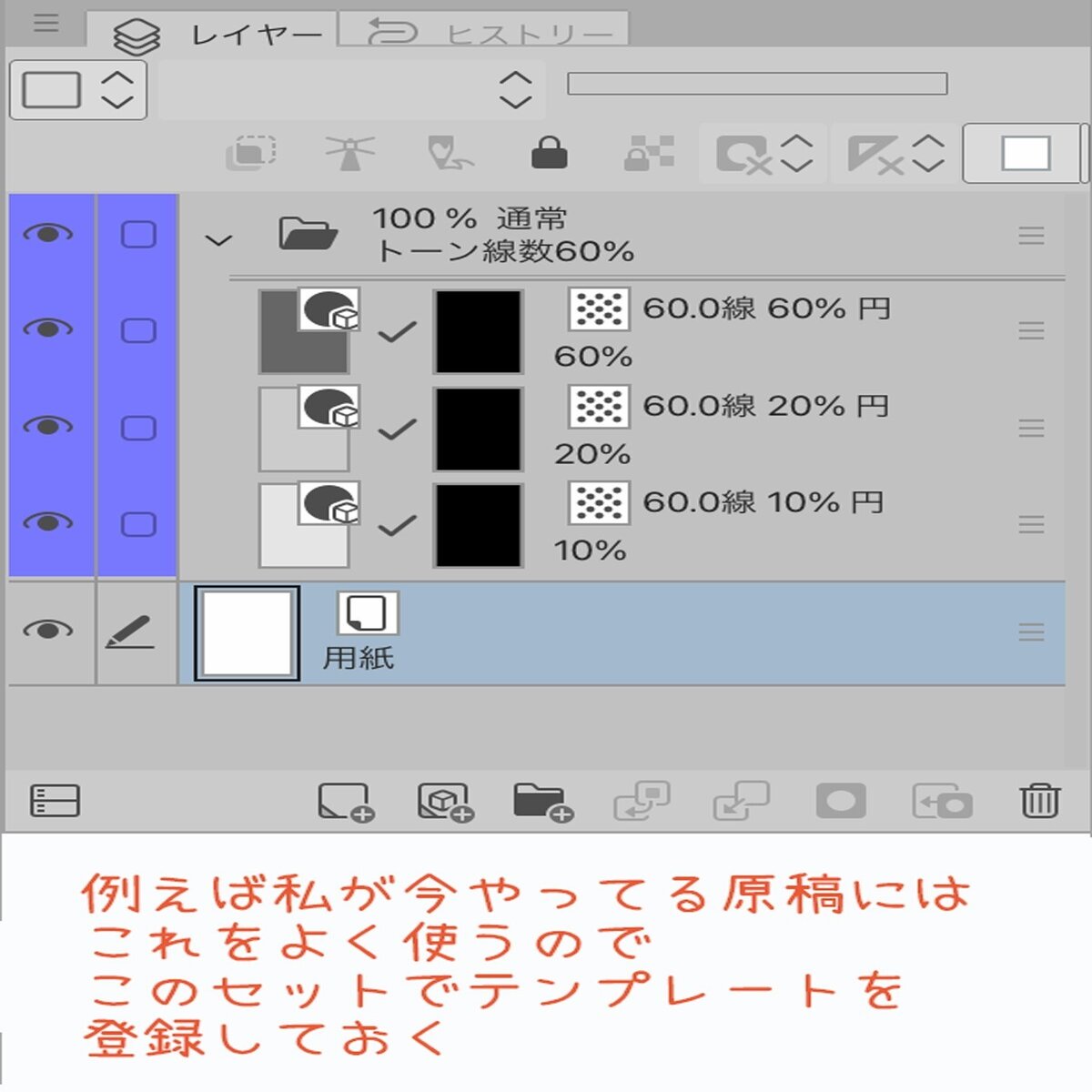The height and width of the screenshot is (1092, 1092).
Task: Grab the 10% layer reorder handle
Action: (x=1031, y=524)
